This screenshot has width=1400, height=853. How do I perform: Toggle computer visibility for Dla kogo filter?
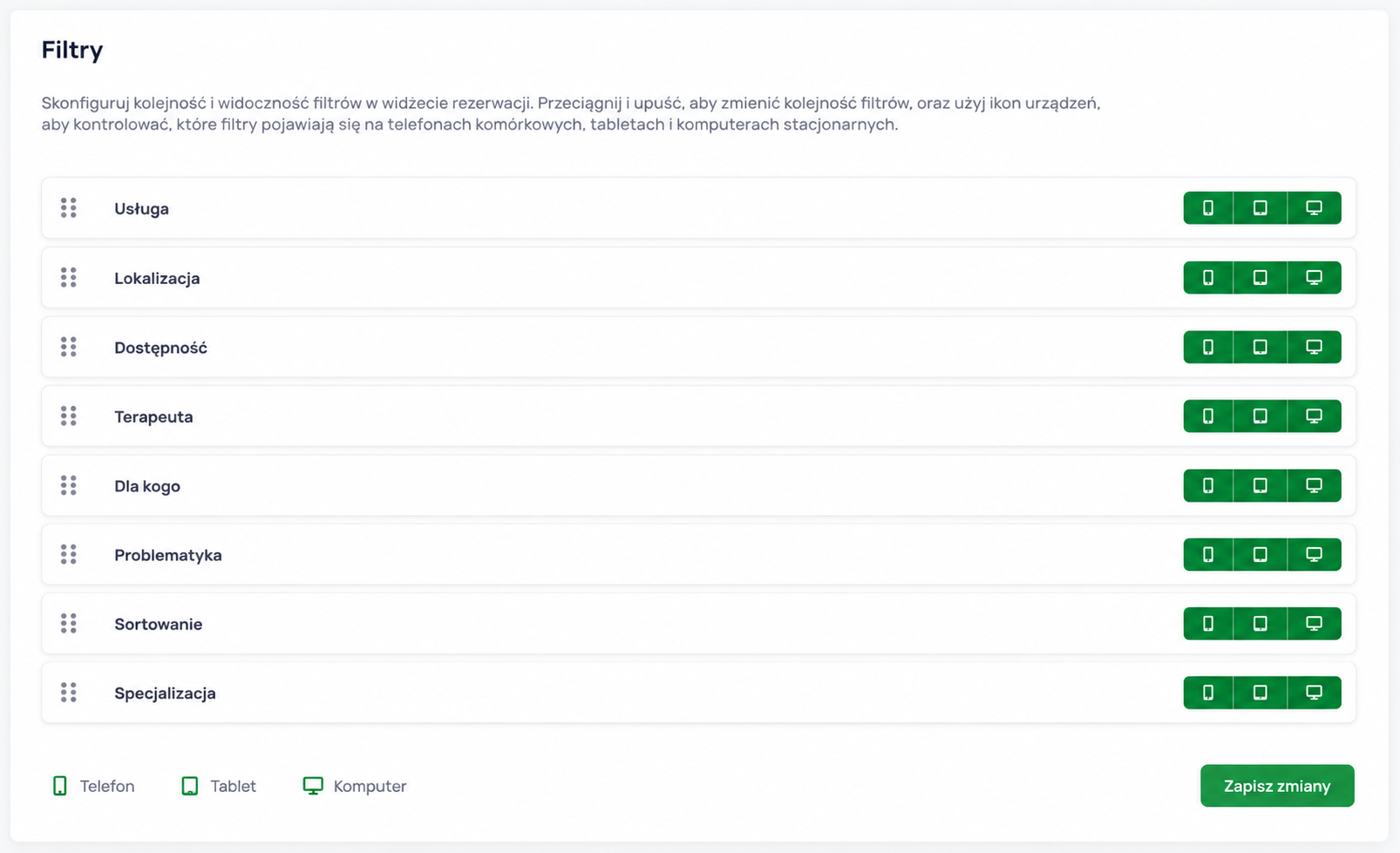(x=1315, y=485)
